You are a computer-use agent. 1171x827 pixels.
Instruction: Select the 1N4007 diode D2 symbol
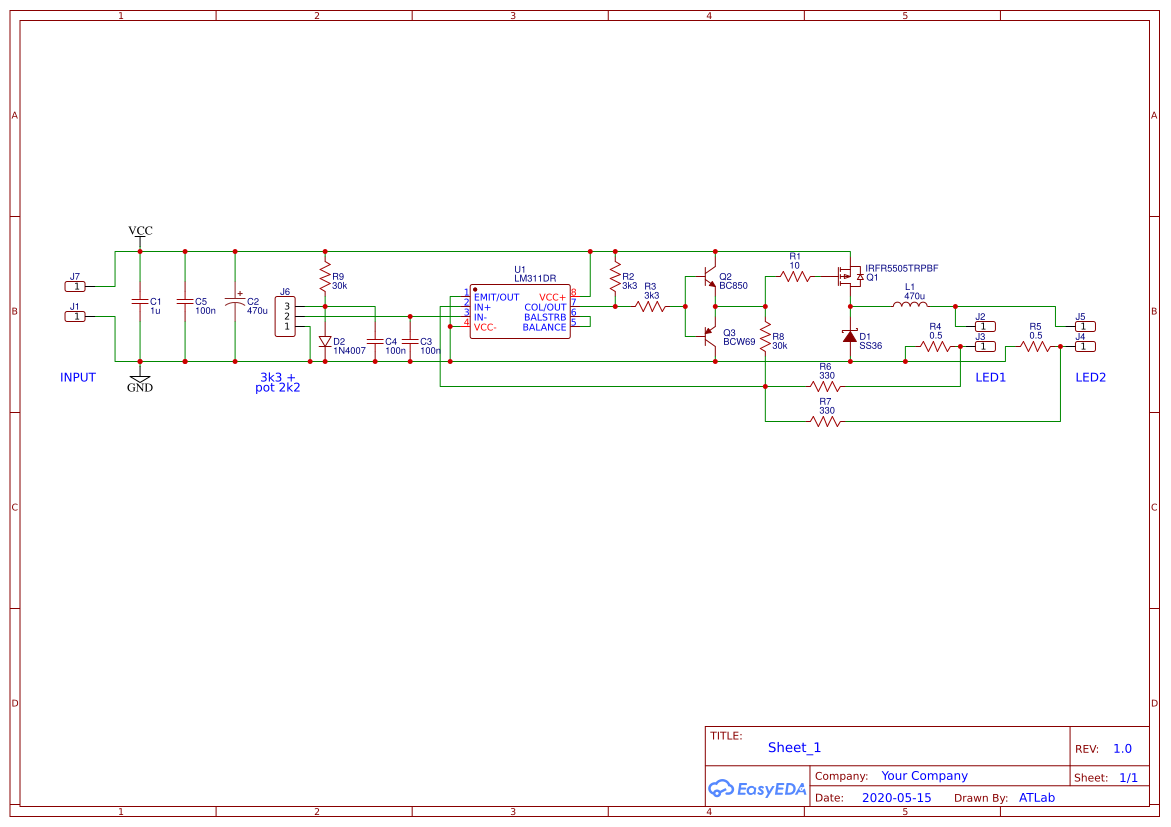pyautogui.click(x=325, y=341)
